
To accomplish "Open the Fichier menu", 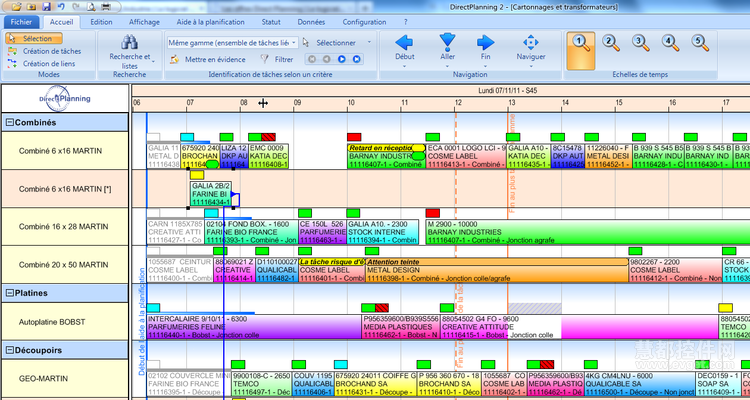I will point(22,22).
